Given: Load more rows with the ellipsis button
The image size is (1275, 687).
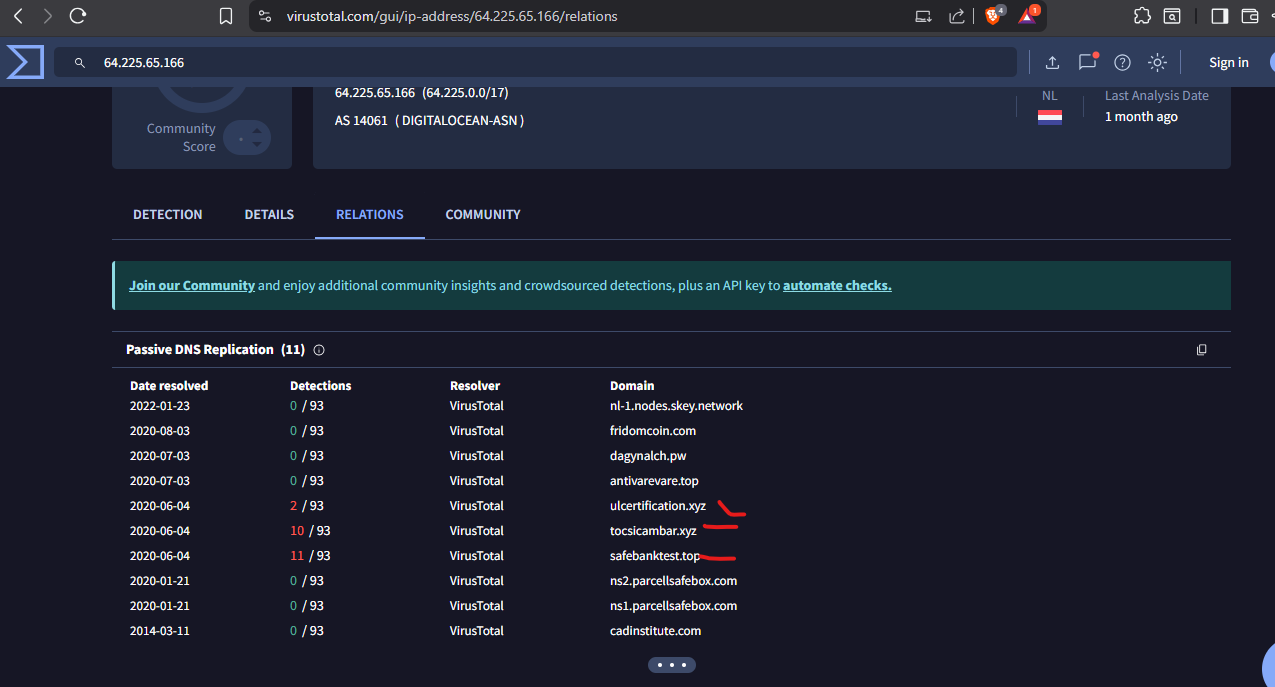Looking at the screenshot, I should (x=672, y=665).
